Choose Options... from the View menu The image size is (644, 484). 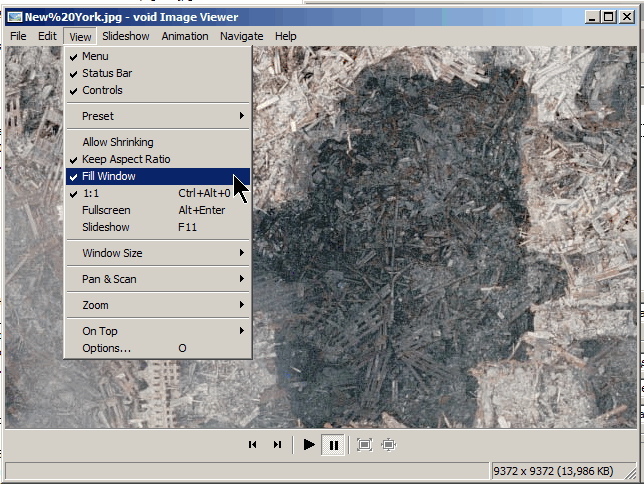pos(106,348)
